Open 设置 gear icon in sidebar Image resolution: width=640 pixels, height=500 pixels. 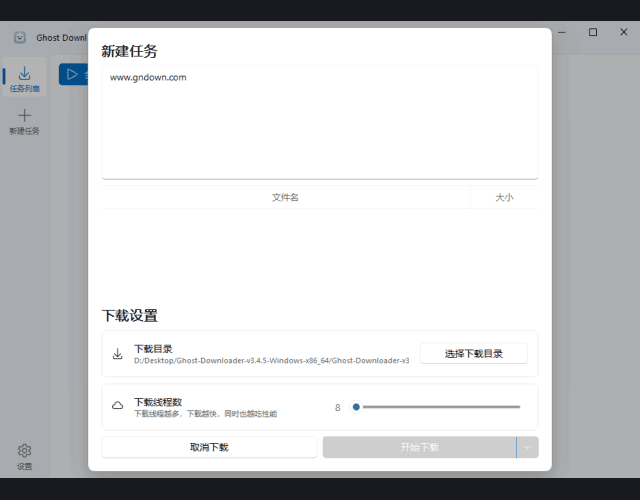click(x=24, y=451)
